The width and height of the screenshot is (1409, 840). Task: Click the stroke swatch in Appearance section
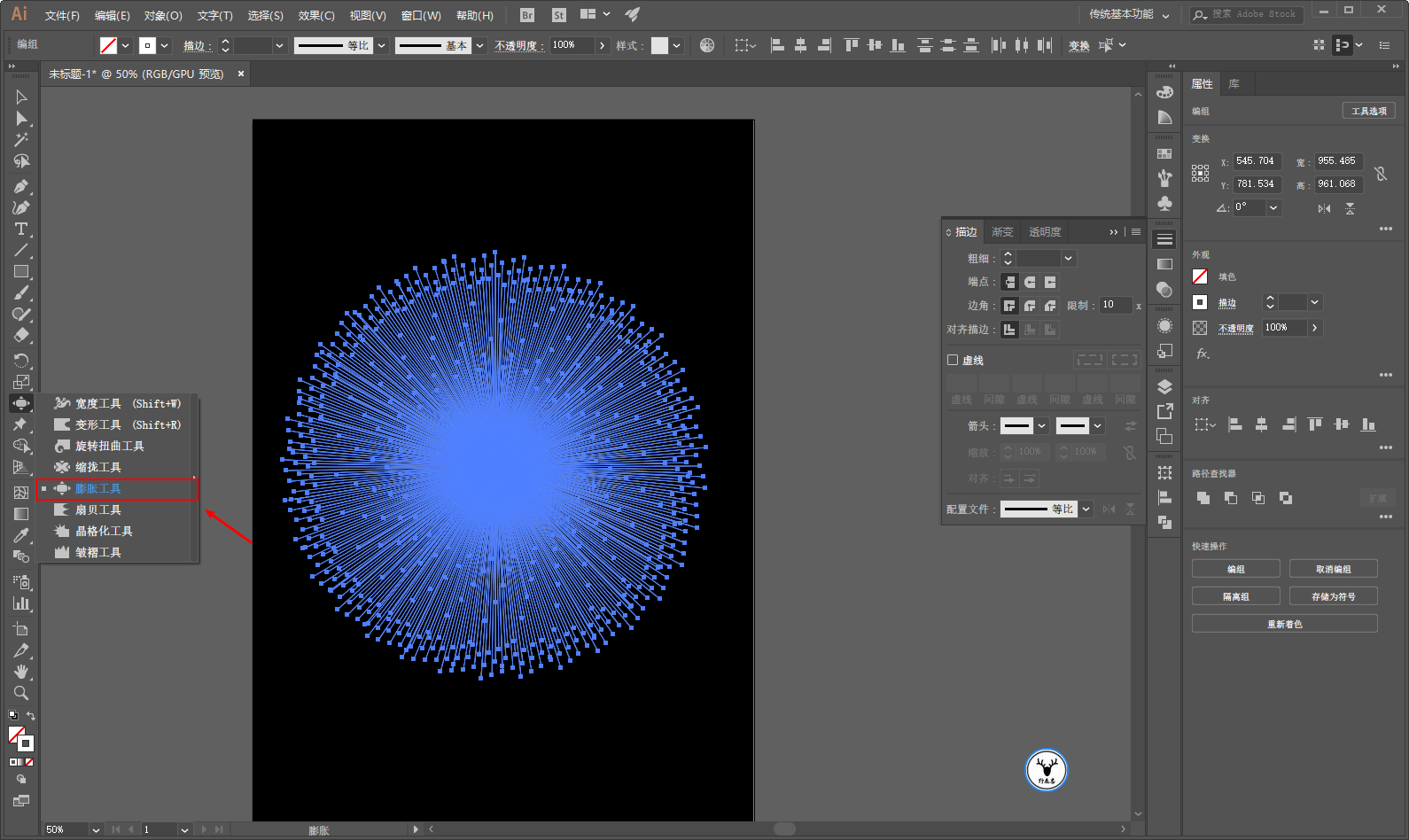coord(1200,302)
